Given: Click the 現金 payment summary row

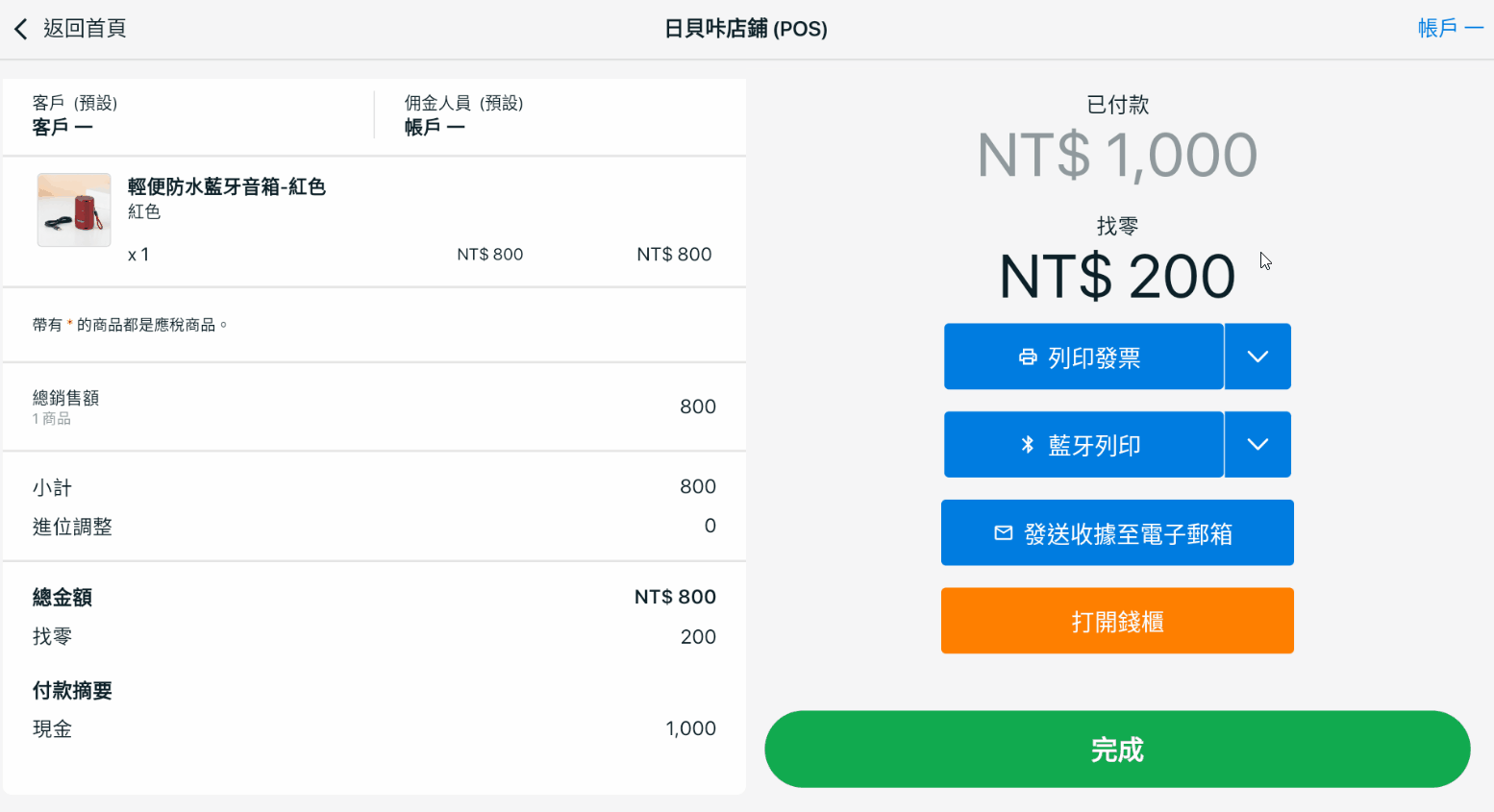Looking at the screenshot, I should (373, 729).
